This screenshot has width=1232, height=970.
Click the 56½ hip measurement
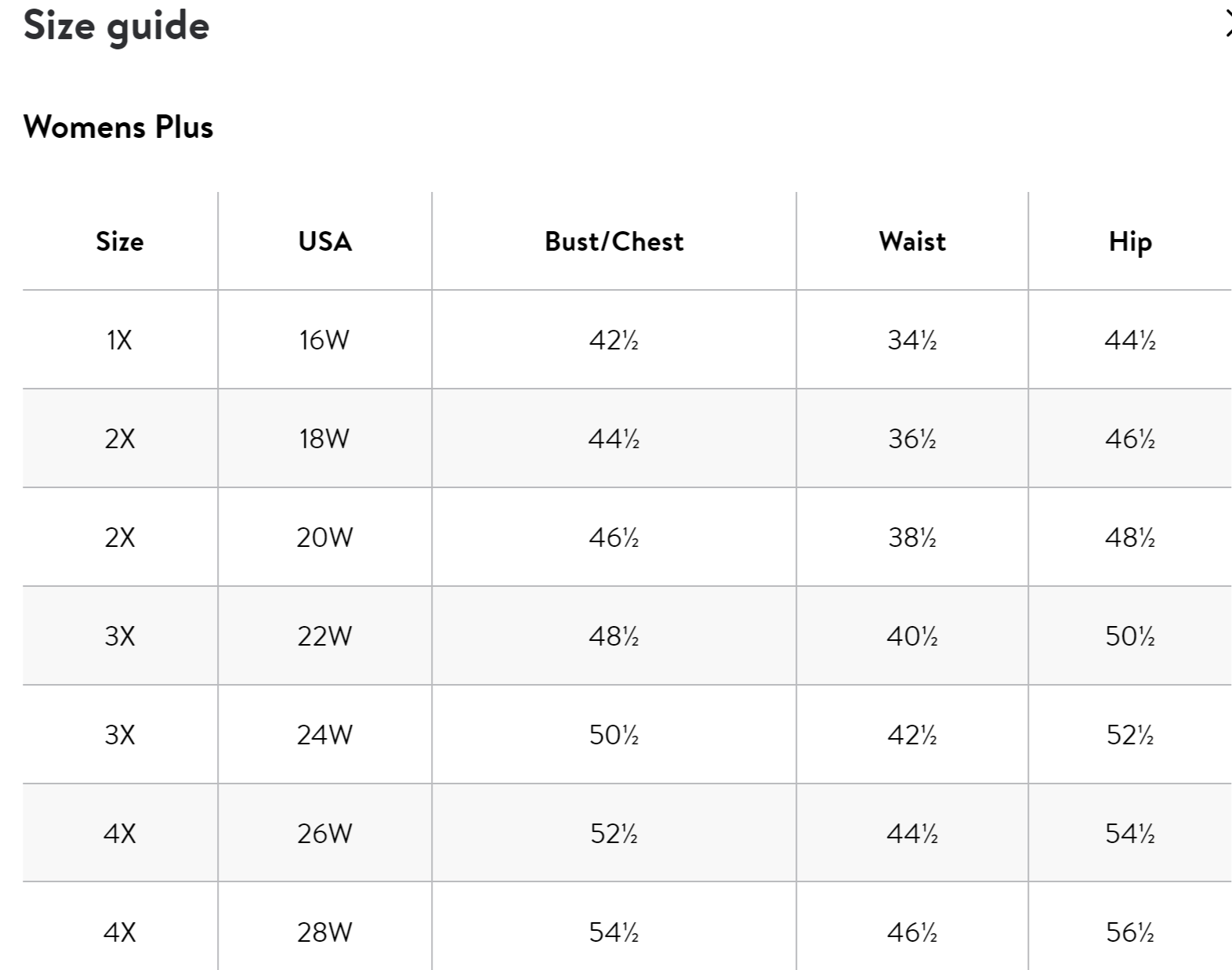coord(1129,932)
